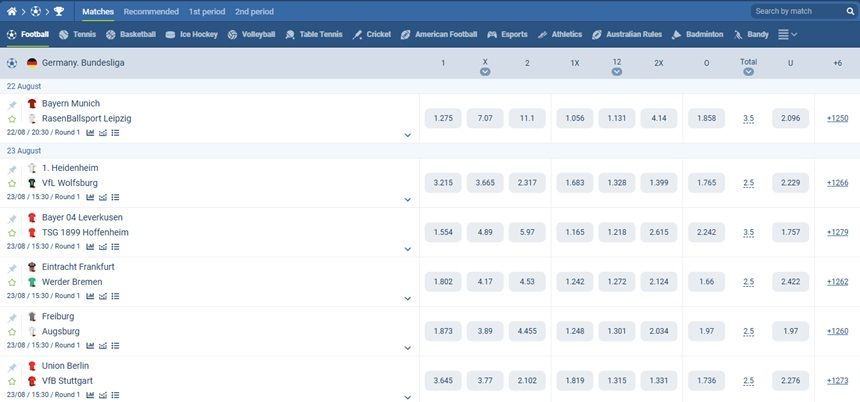Image resolution: width=860 pixels, height=402 pixels.
Task: Select over odds 1.66 for Frankfurt match
Action: tap(706, 282)
